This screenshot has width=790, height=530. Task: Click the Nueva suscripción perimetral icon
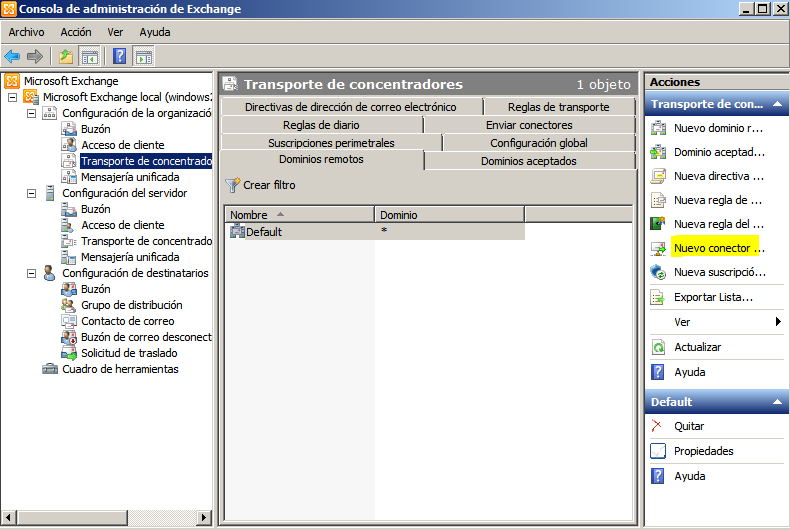click(658, 273)
